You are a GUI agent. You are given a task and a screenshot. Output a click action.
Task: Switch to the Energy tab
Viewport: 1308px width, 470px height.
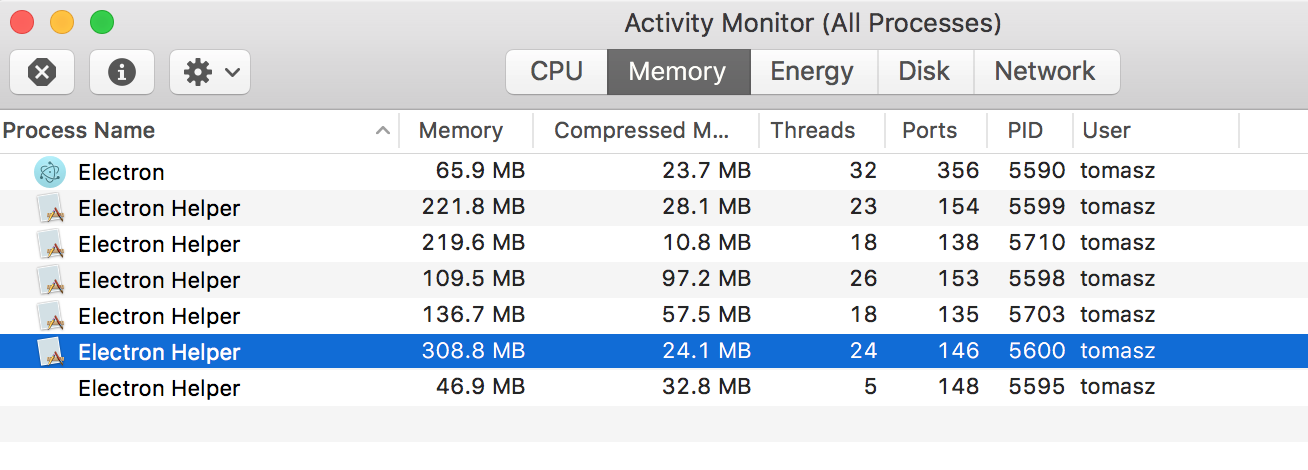click(x=812, y=72)
